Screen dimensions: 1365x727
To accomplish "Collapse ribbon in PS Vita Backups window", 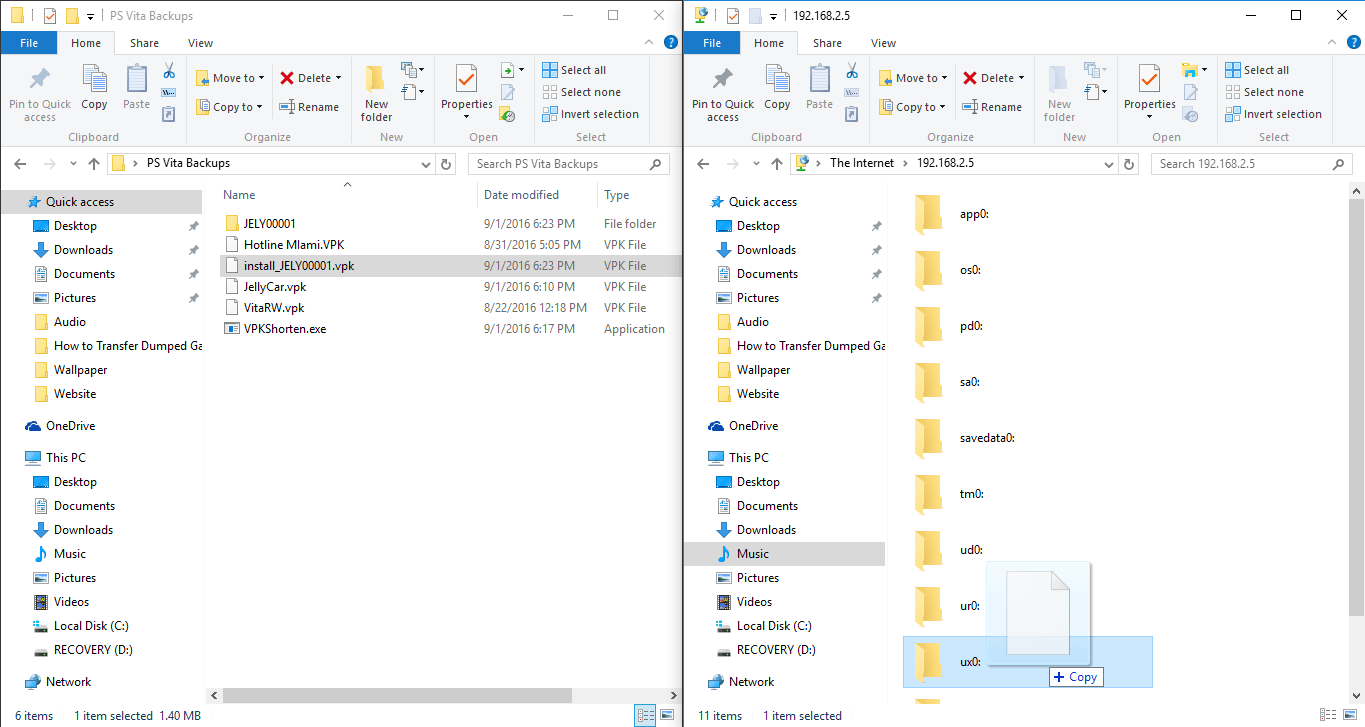I will pos(647,43).
